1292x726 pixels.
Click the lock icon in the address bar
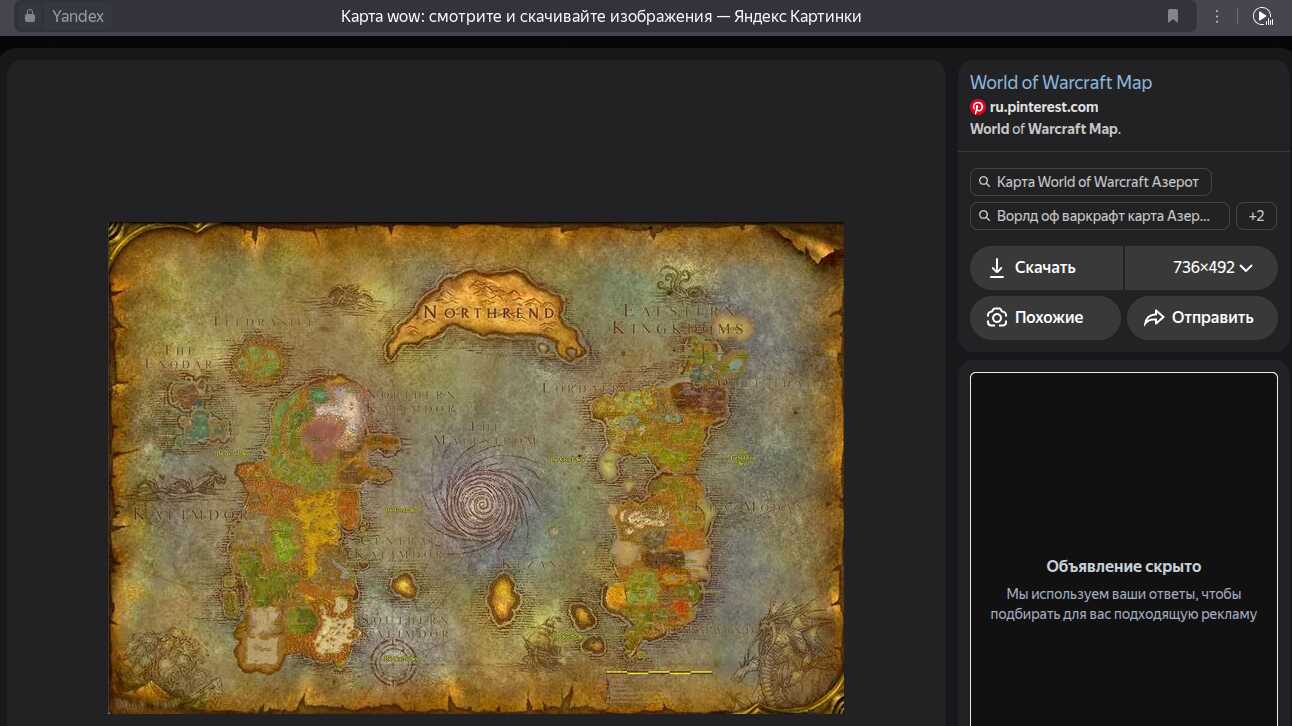(30, 16)
